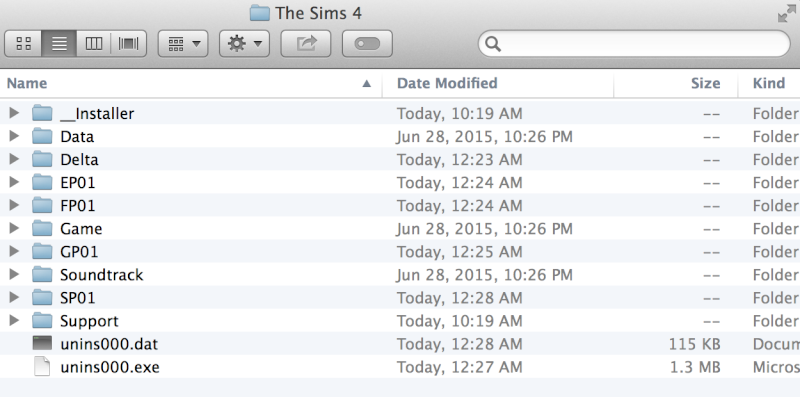Switch to list view
This screenshot has height=397, width=800.
click(59, 44)
